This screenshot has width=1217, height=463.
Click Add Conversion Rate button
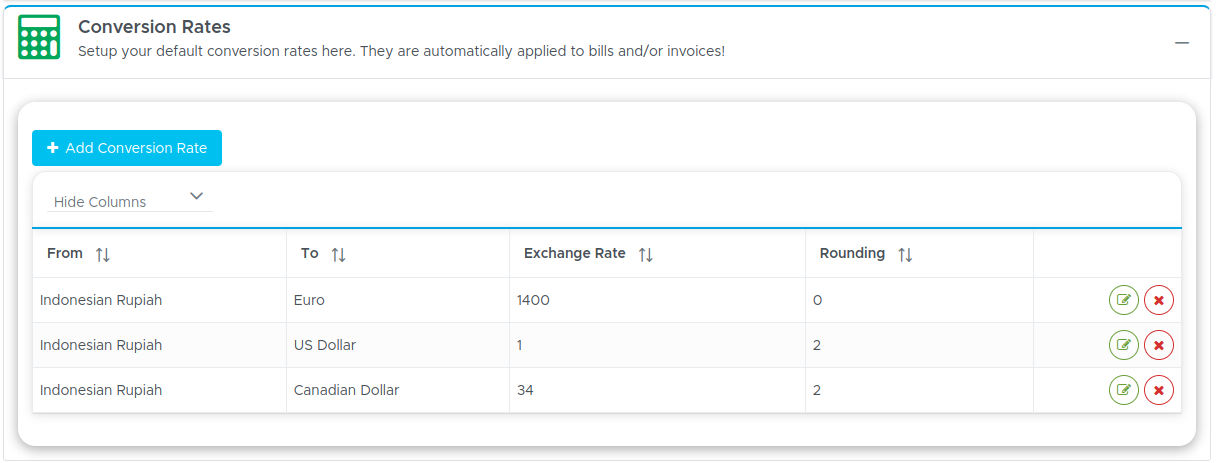127,148
